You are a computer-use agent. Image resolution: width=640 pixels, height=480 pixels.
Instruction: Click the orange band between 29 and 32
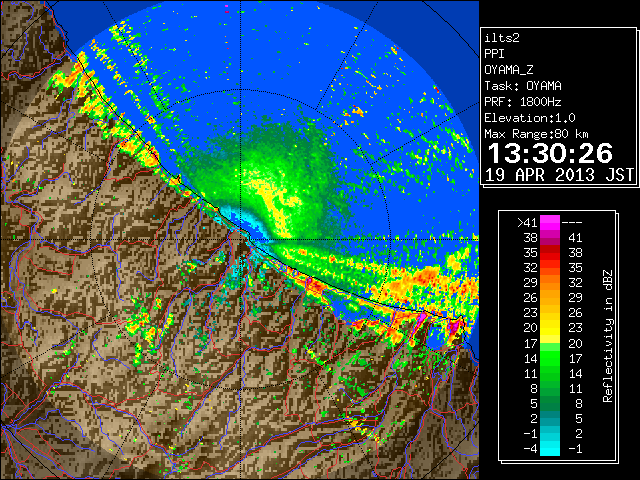[550, 283]
